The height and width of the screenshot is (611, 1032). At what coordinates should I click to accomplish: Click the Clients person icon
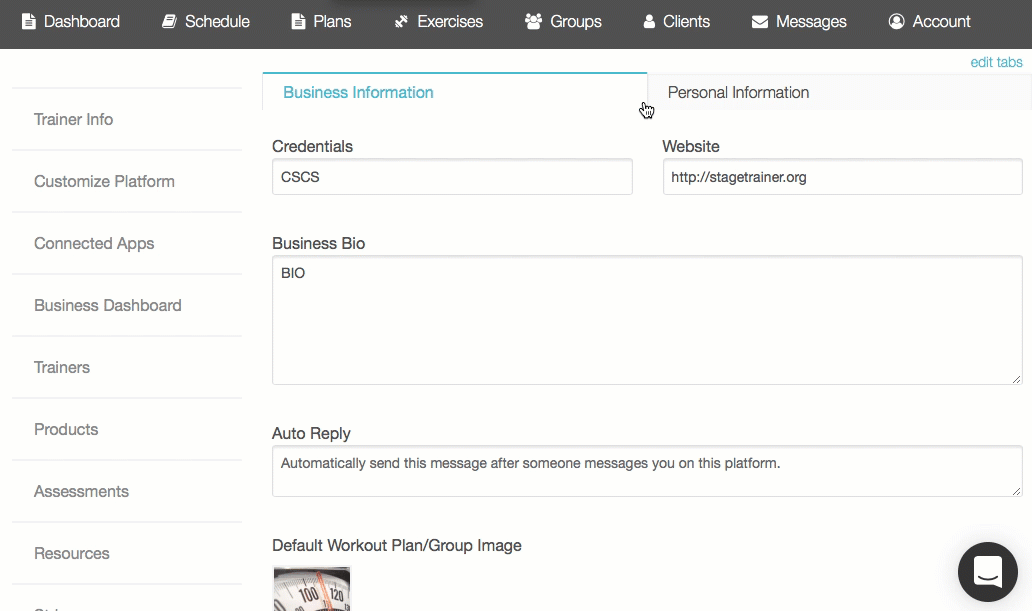click(649, 22)
